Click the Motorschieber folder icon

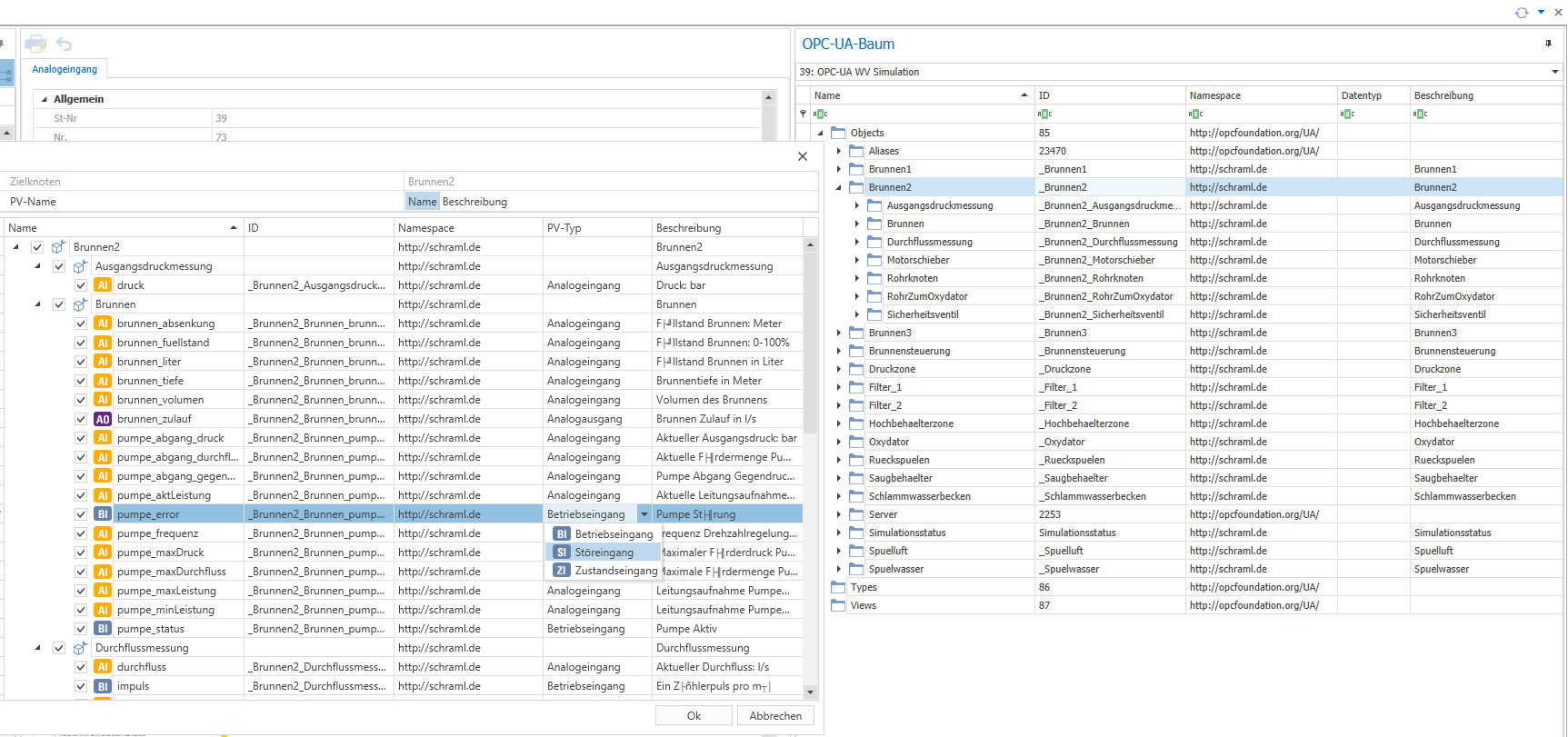[x=874, y=260]
